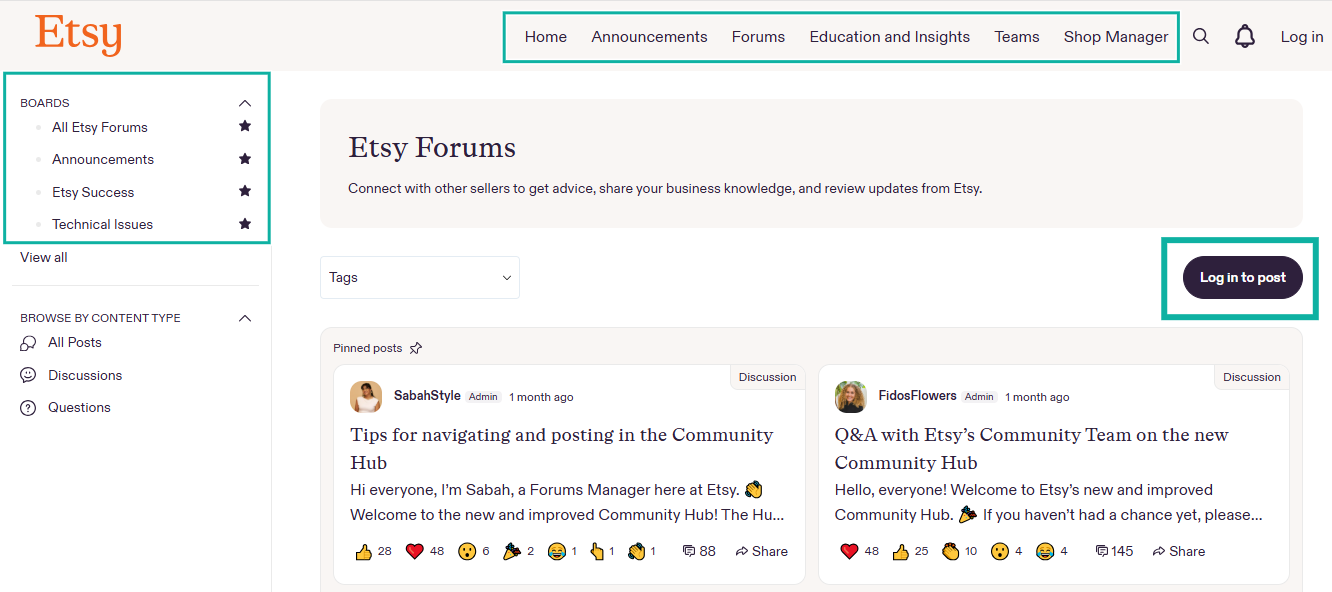
Task: Click the pin icon beside Pinned posts
Action: 417,347
